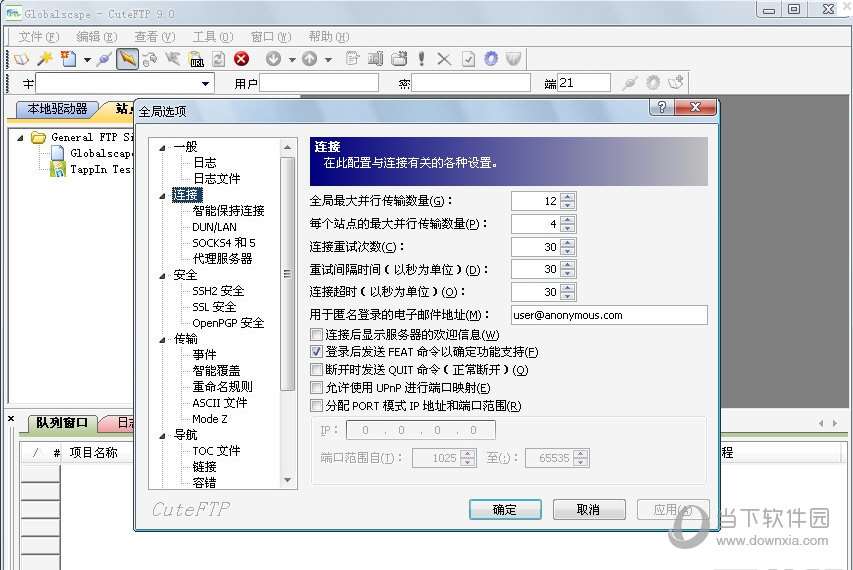Click the Refresh toolbar icon
853x570 pixels.
(219, 59)
